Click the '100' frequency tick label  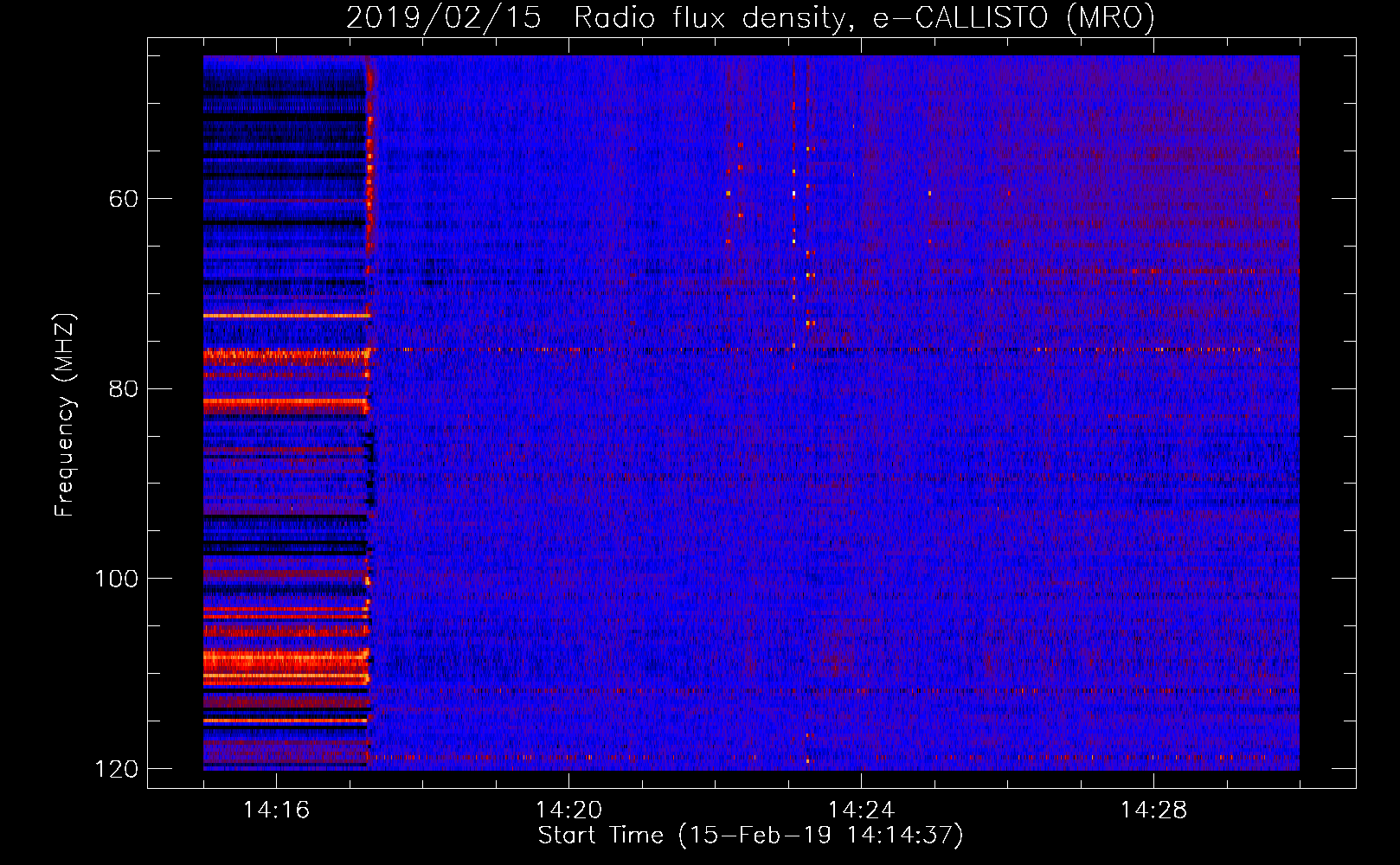[116, 579]
